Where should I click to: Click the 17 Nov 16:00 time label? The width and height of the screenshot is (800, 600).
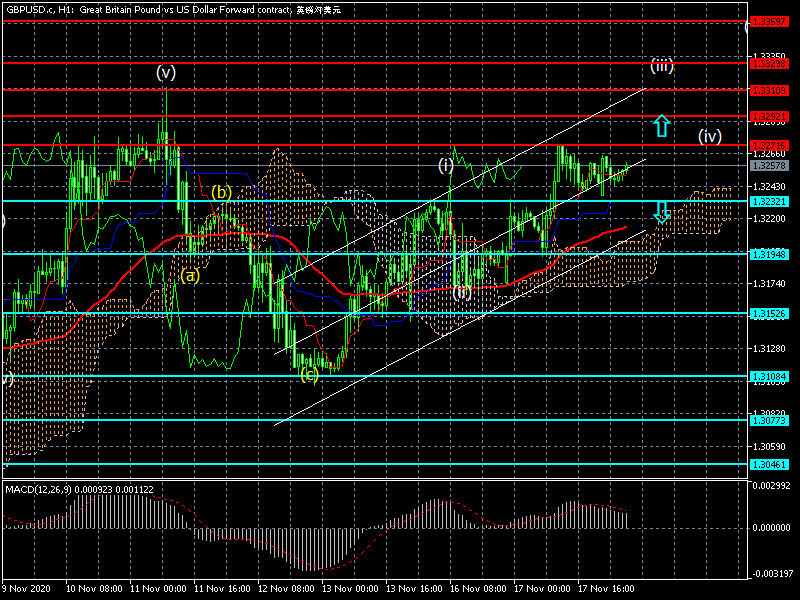tap(606, 588)
